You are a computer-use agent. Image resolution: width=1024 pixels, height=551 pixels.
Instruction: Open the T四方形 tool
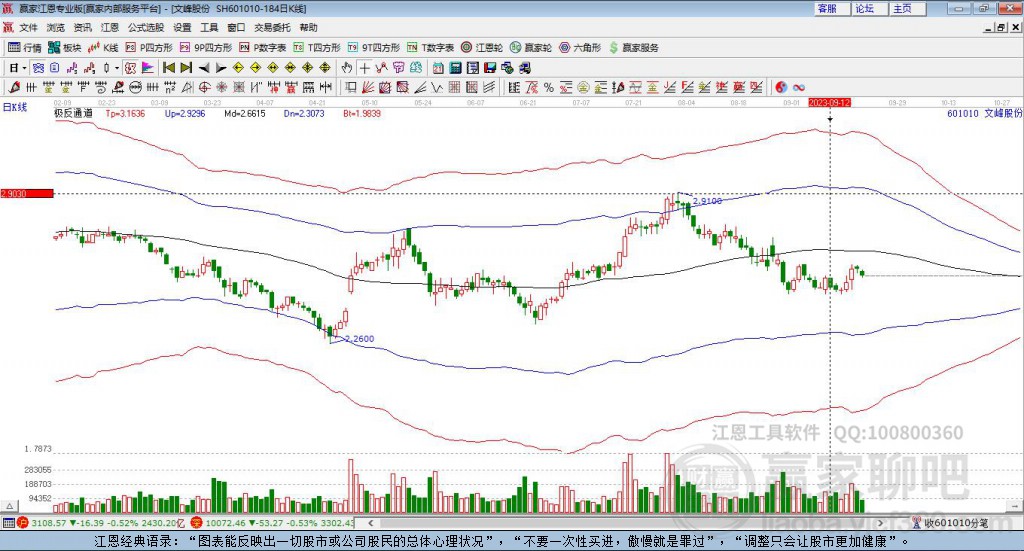pos(317,48)
